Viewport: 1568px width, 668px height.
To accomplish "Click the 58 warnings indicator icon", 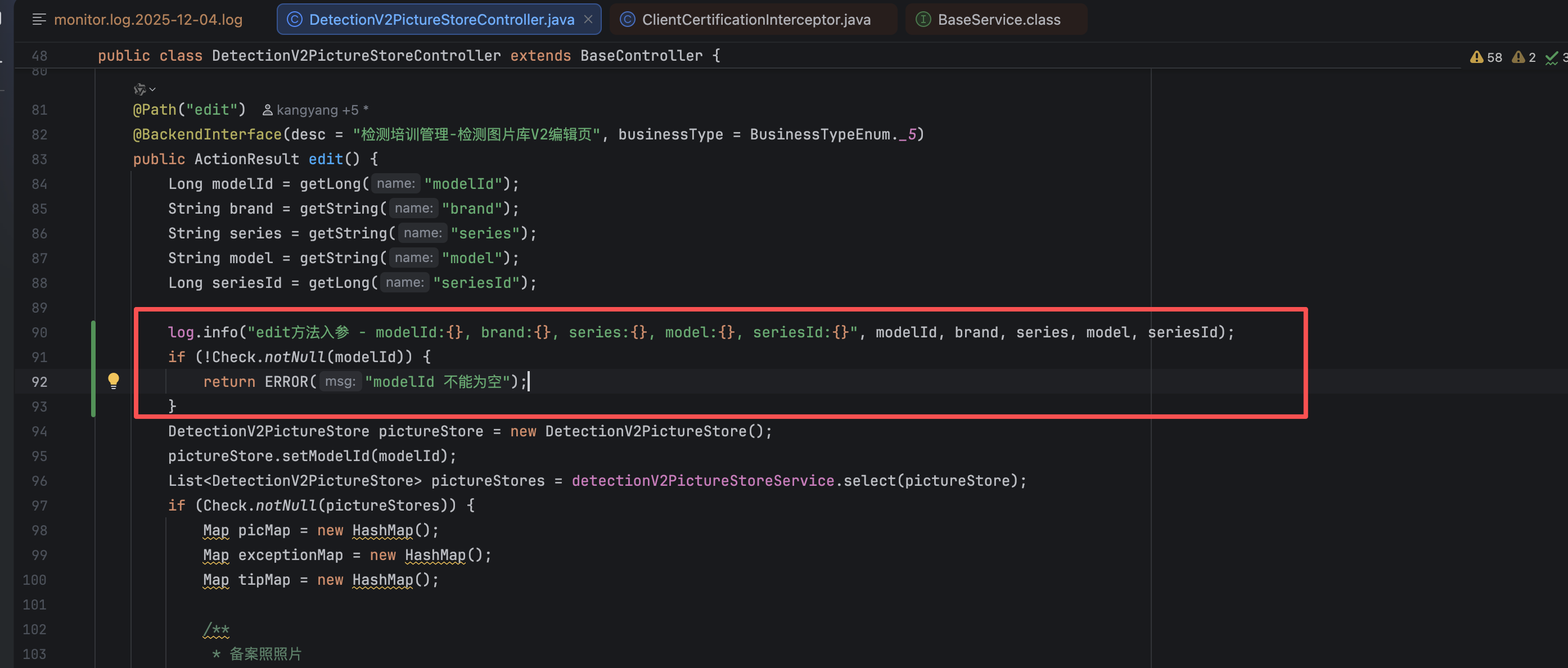I will pos(1476,57).
